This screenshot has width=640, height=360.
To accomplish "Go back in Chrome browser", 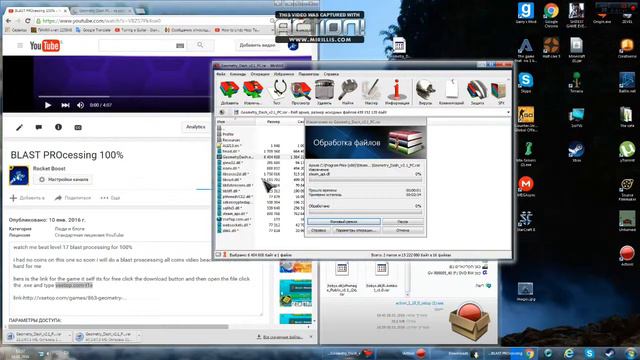I will coord(9,21).
